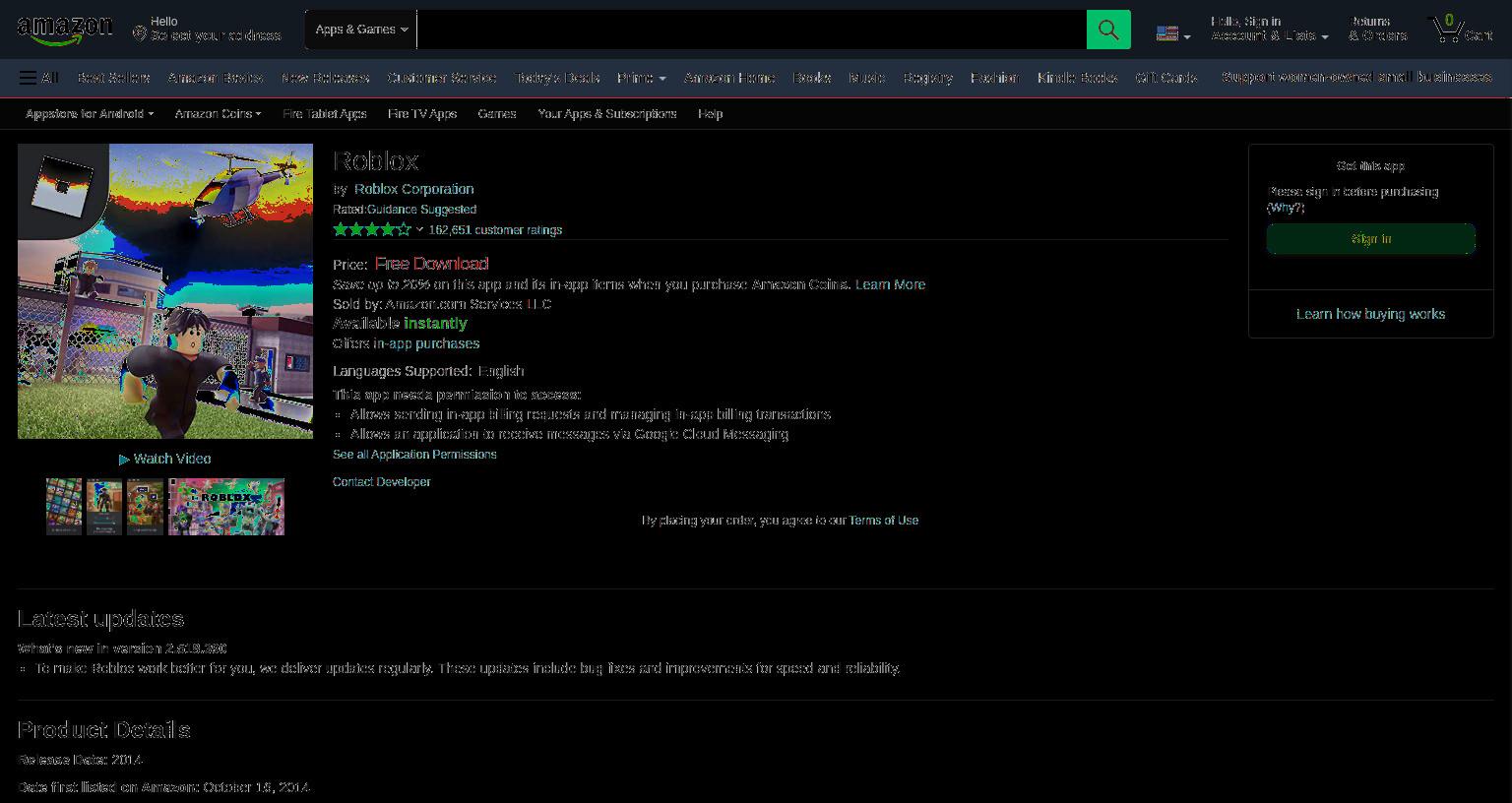The image size is (1512, 803).
Task: Open Fashion section
Action: [x=994, y=78]
